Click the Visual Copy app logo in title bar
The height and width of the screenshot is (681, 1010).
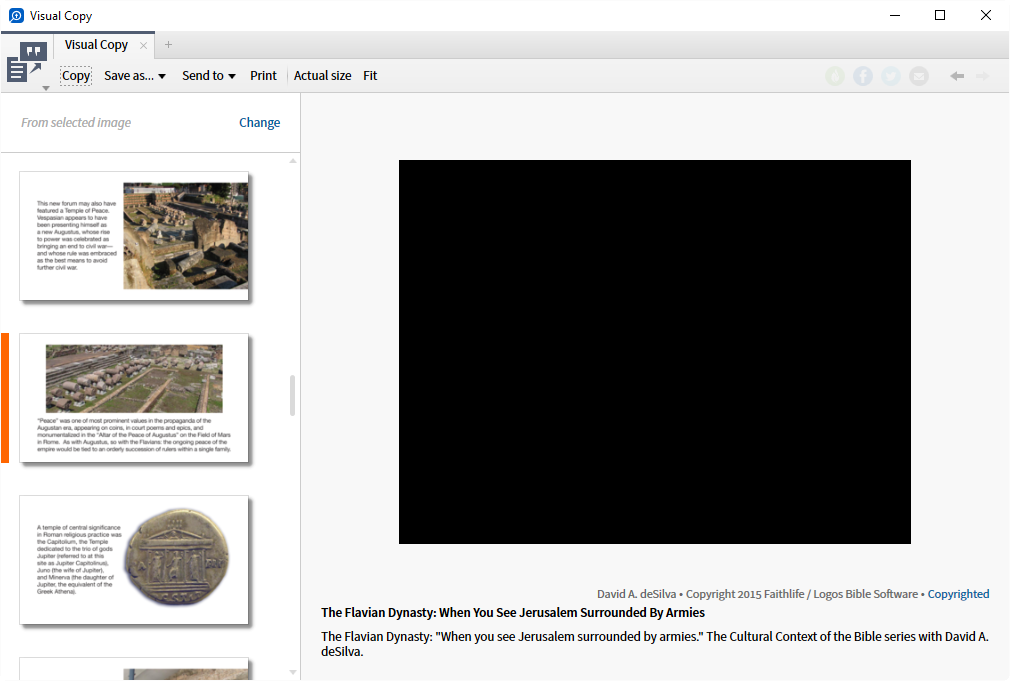pos(16,15)
